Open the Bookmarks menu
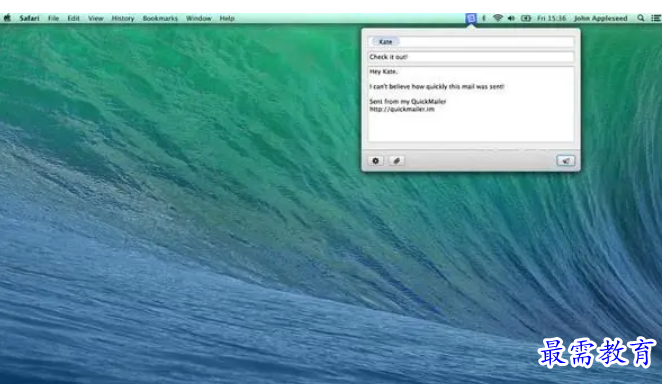 (160, 18)
